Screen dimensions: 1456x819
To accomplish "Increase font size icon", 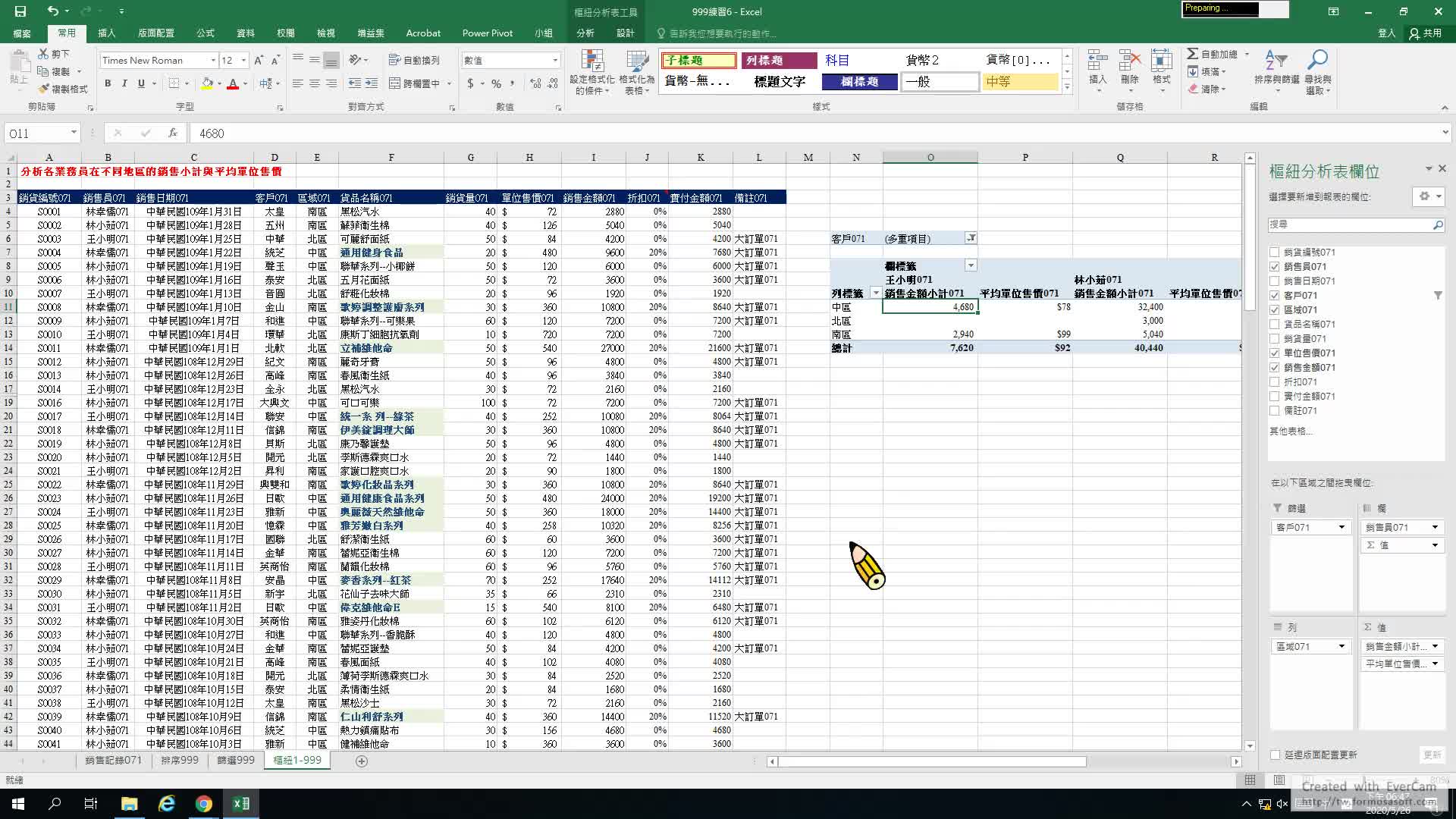I will [x=259, y=60].
